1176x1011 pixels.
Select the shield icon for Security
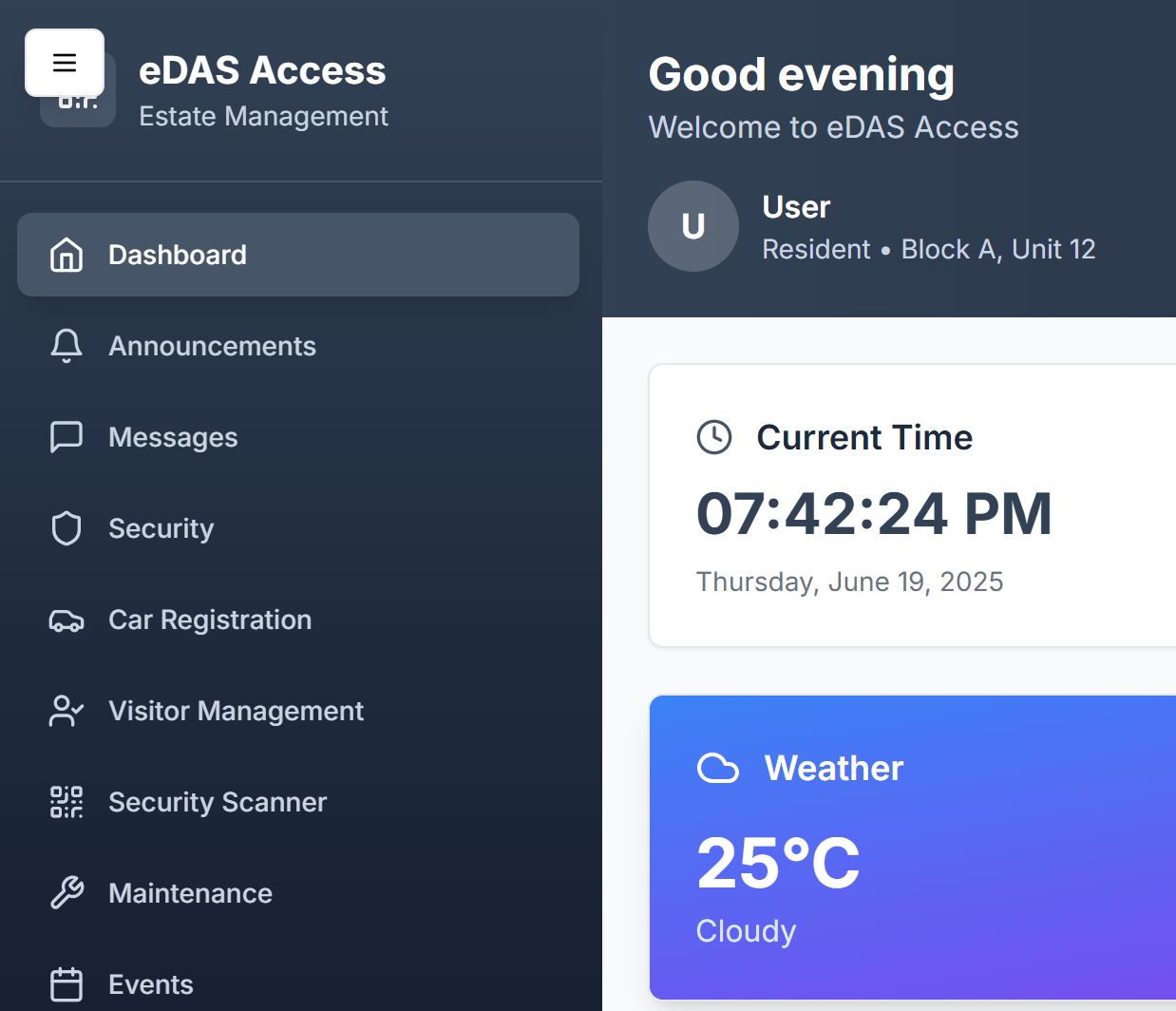(66, 528)
